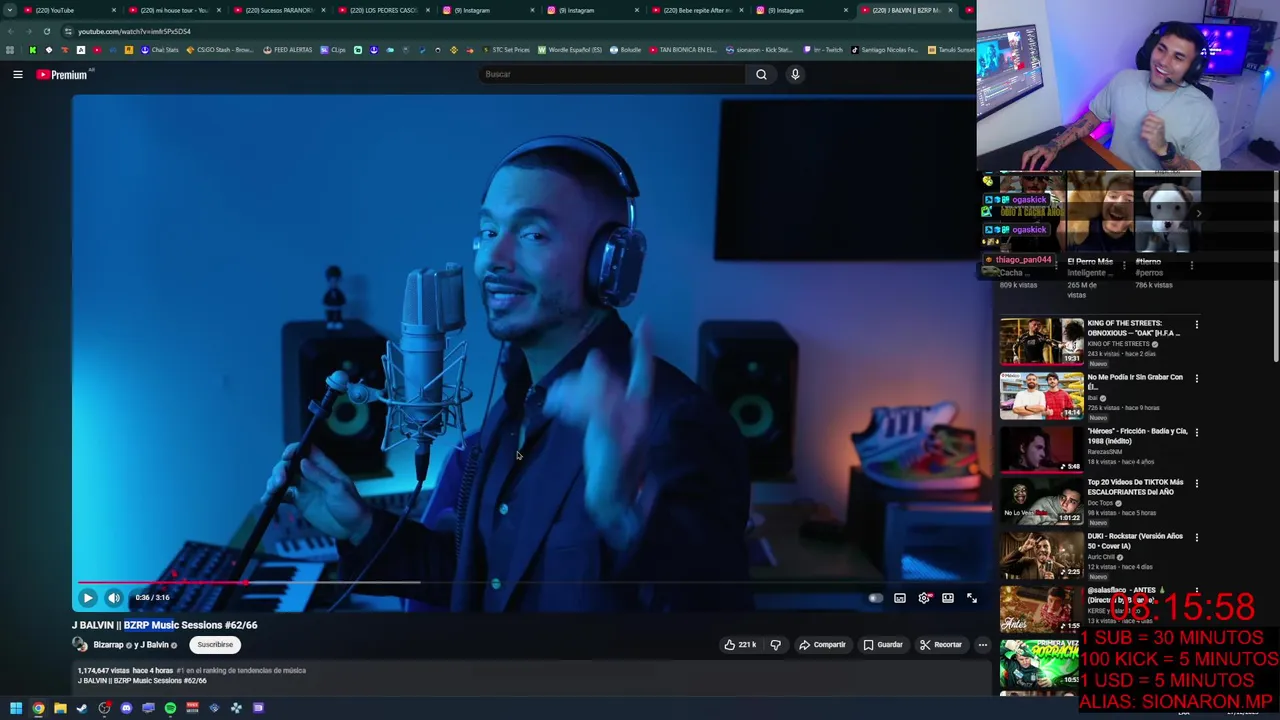Clip the video with Recortar

point(941,645)
